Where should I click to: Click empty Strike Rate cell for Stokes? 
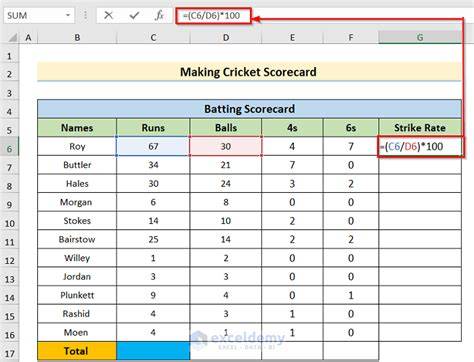point(420,221)
